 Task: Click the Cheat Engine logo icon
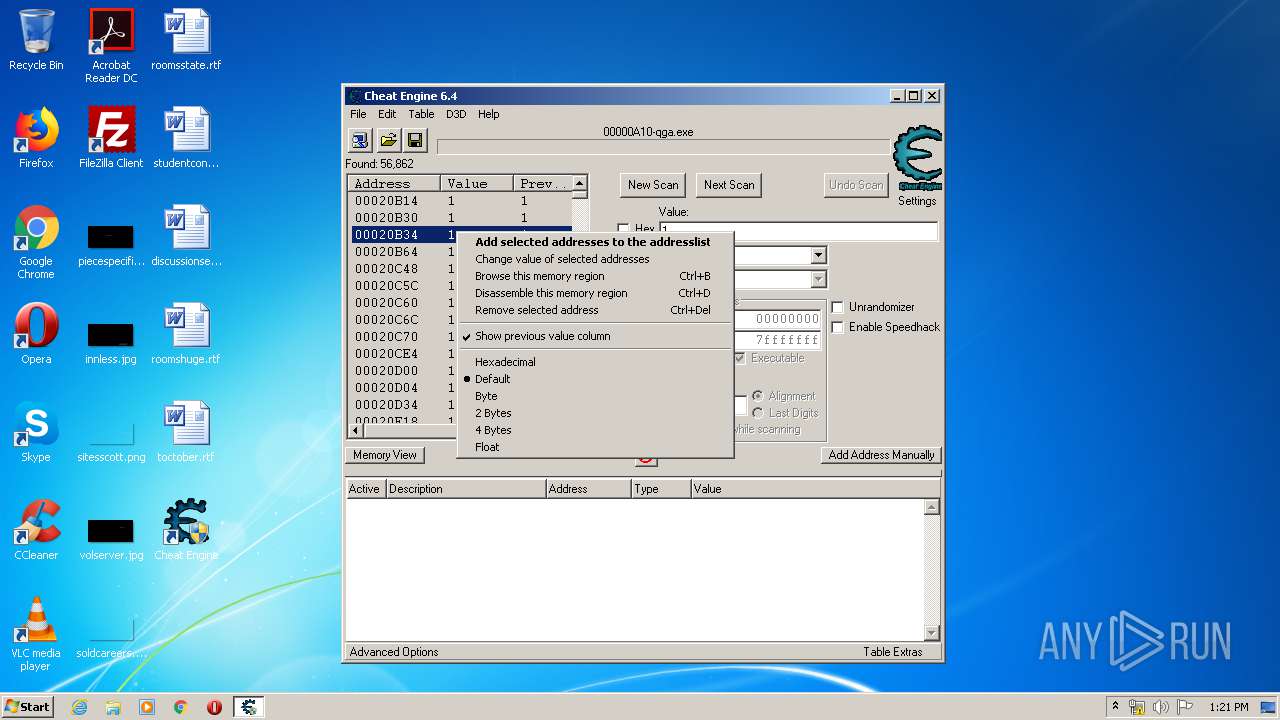(x=917, y=158)
